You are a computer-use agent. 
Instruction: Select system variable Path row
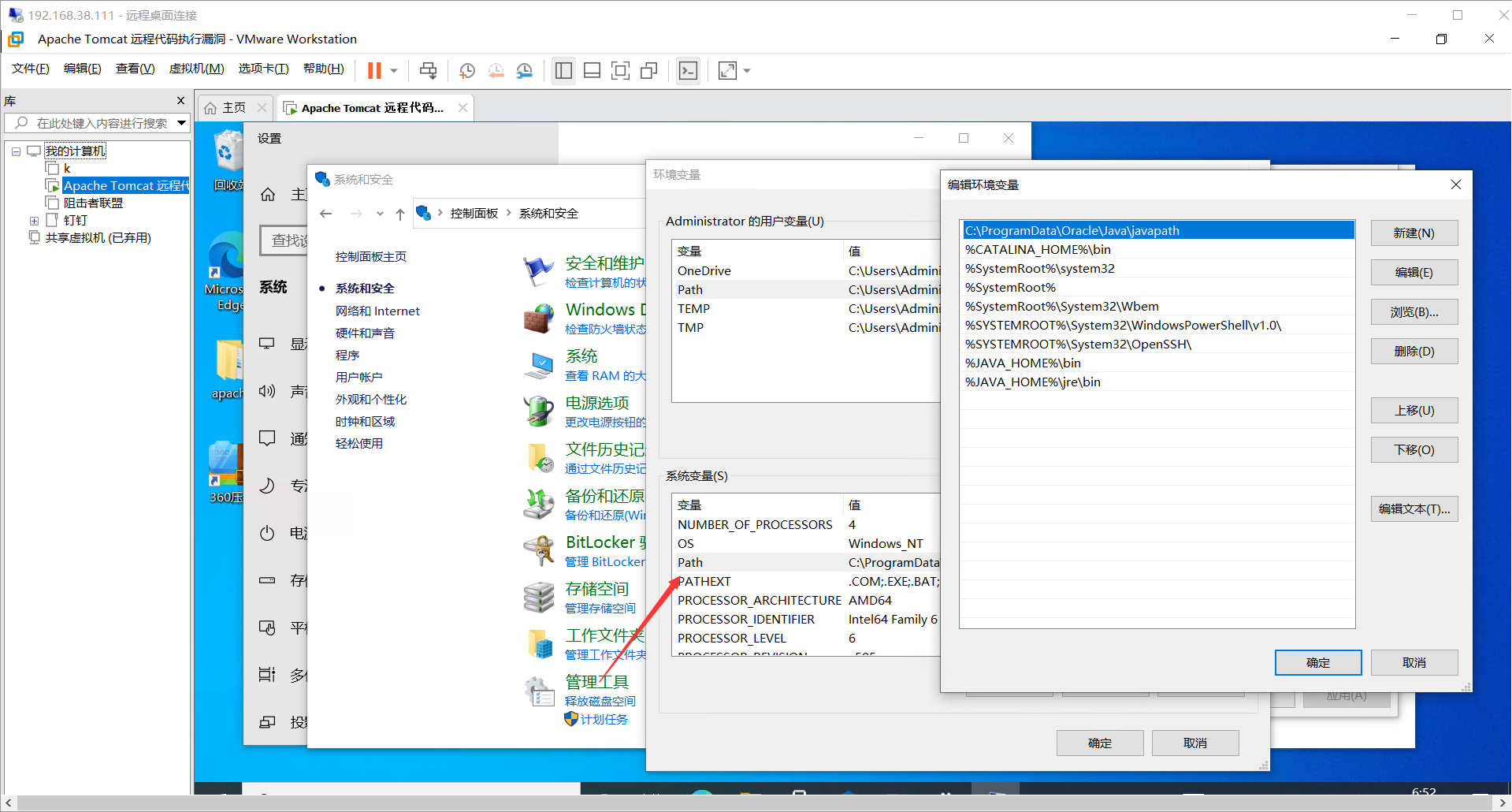click(x=807, y=563)
